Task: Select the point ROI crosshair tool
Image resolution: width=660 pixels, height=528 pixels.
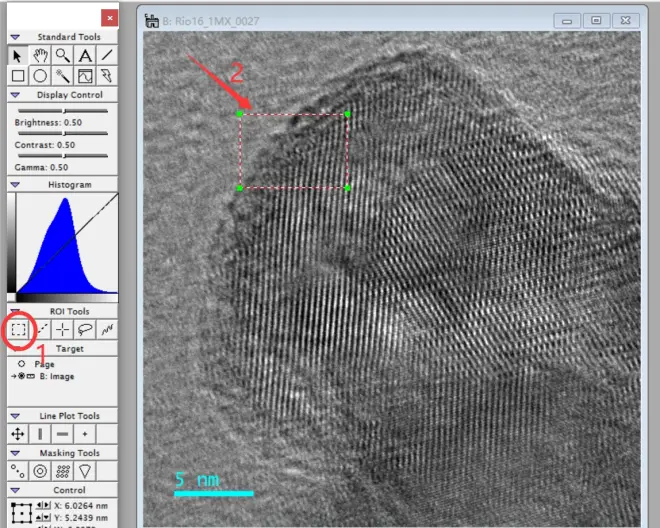Action: (63, 329)
